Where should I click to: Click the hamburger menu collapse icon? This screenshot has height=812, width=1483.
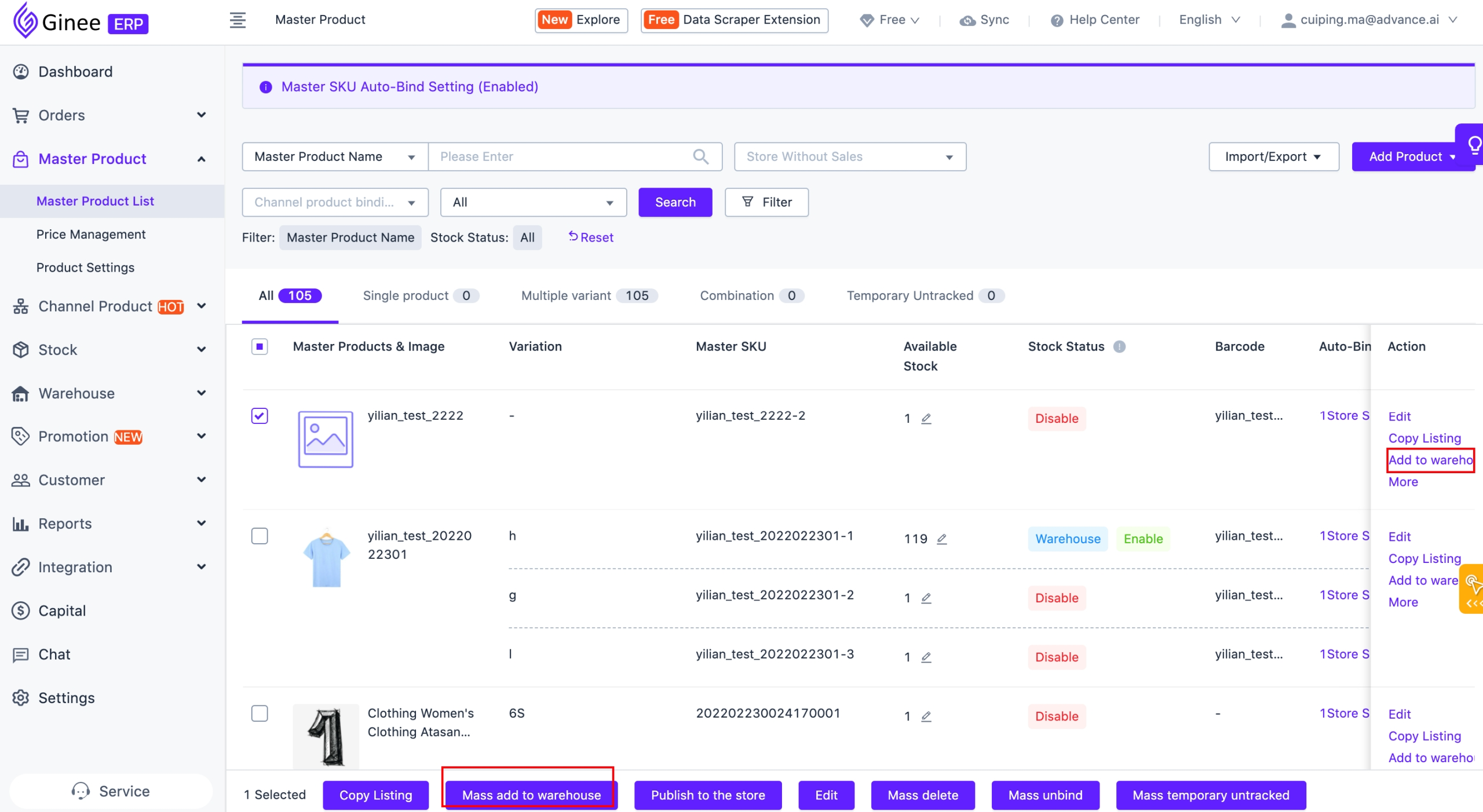tap(238, 20)
